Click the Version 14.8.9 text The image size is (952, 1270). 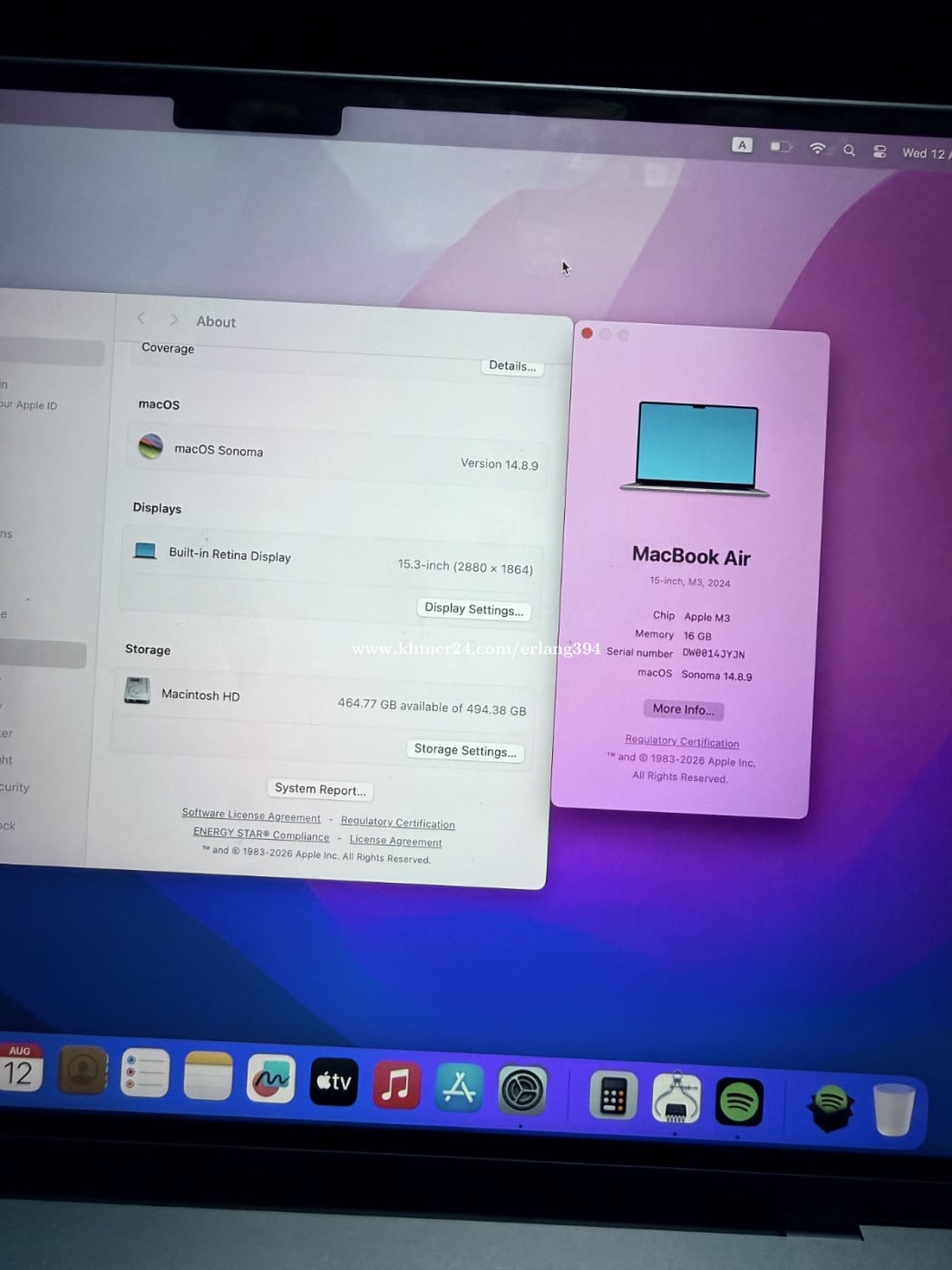coord(500,464)
